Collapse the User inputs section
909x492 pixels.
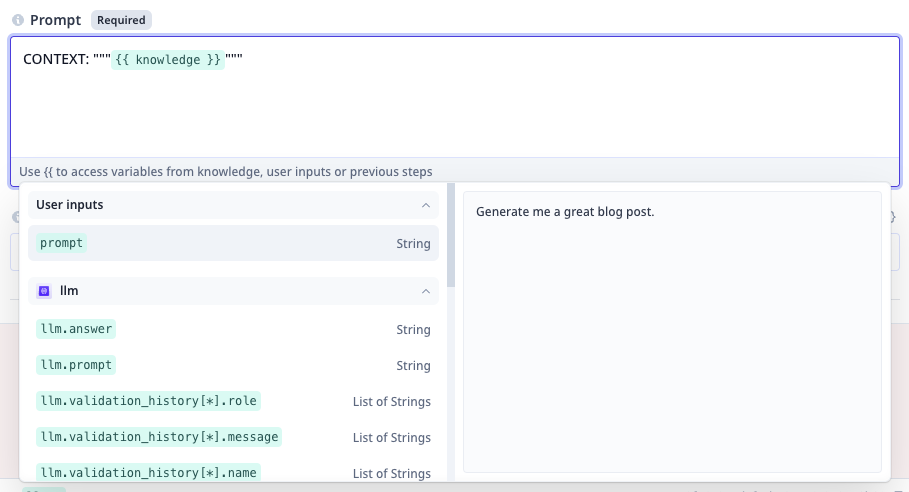click(x=426, y=205)
